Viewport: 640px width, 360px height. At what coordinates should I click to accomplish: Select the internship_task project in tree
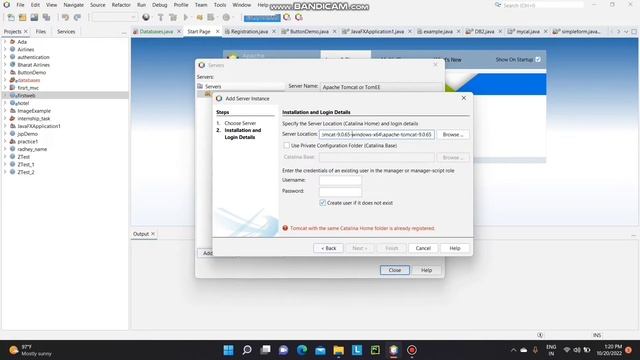(x=34, y=118)
